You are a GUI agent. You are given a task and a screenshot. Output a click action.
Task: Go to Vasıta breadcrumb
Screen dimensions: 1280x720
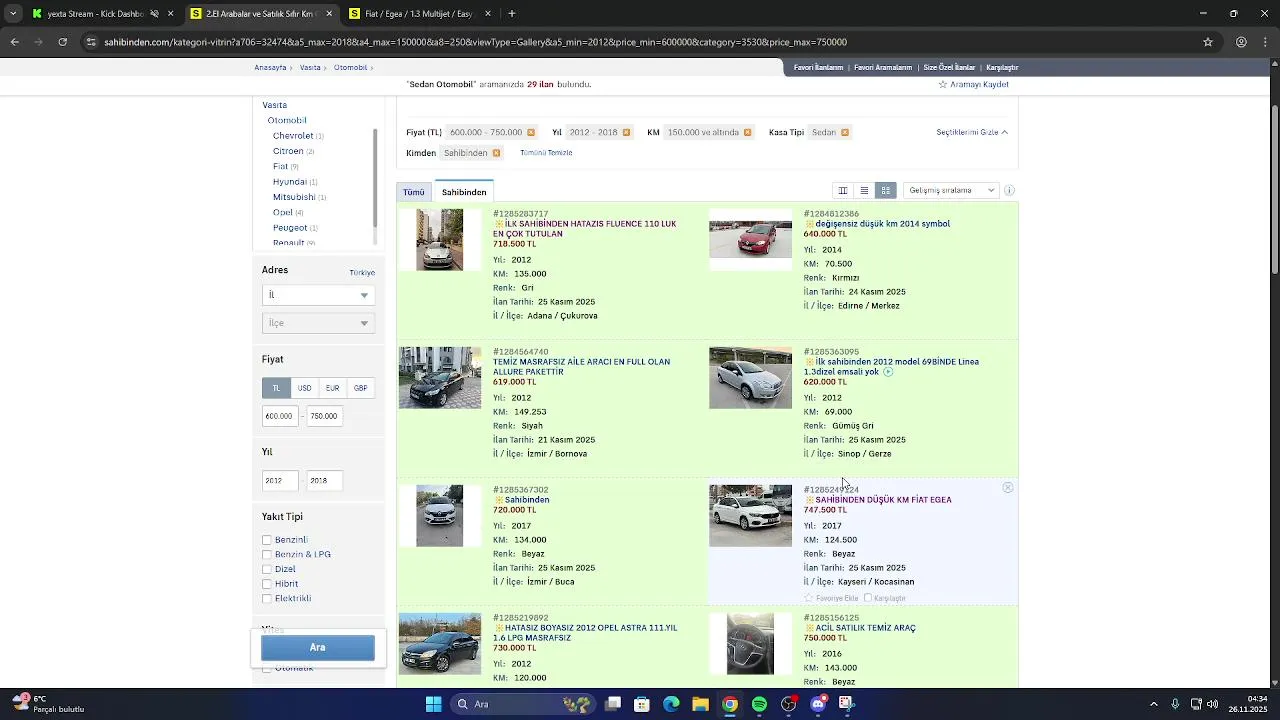310,67
